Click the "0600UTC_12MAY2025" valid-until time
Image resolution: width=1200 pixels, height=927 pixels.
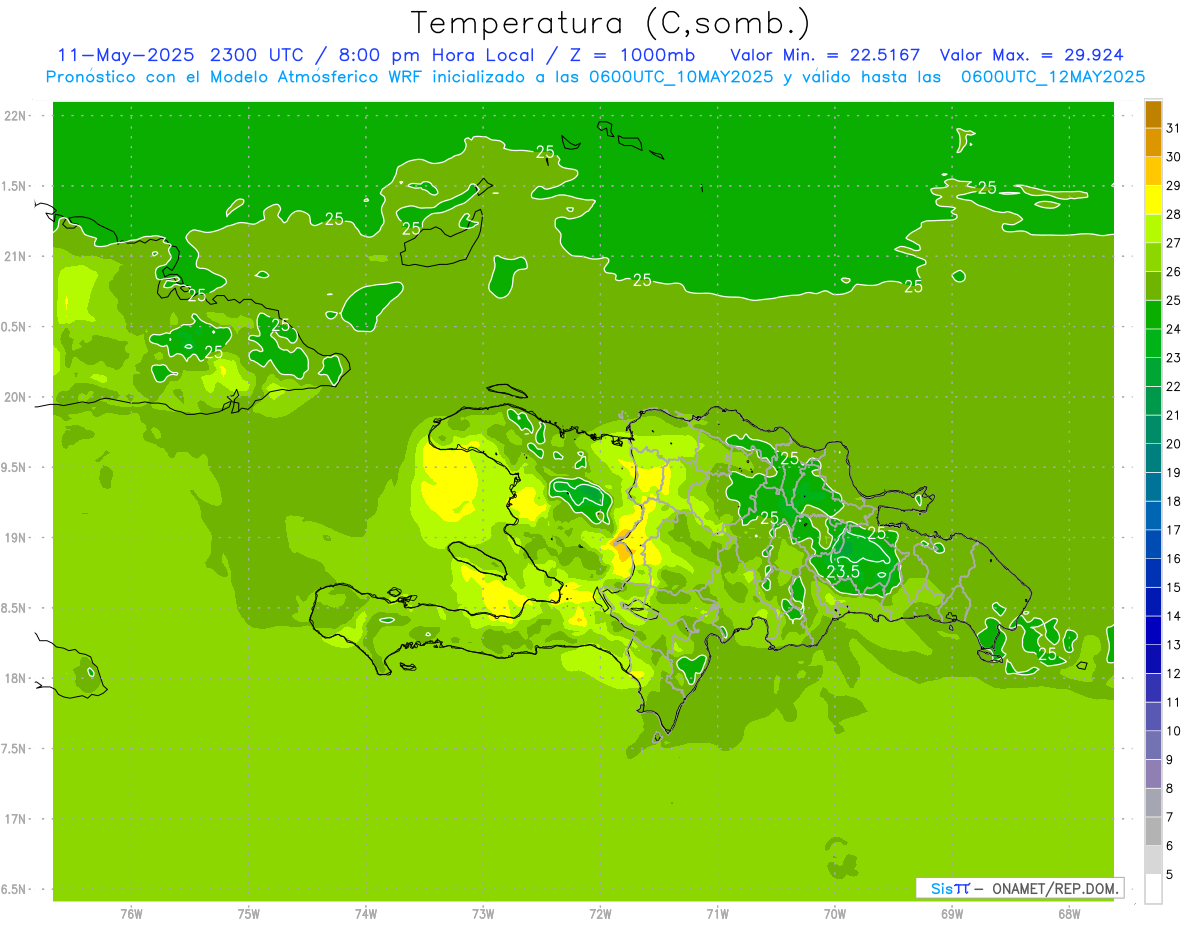[1053, 77]
